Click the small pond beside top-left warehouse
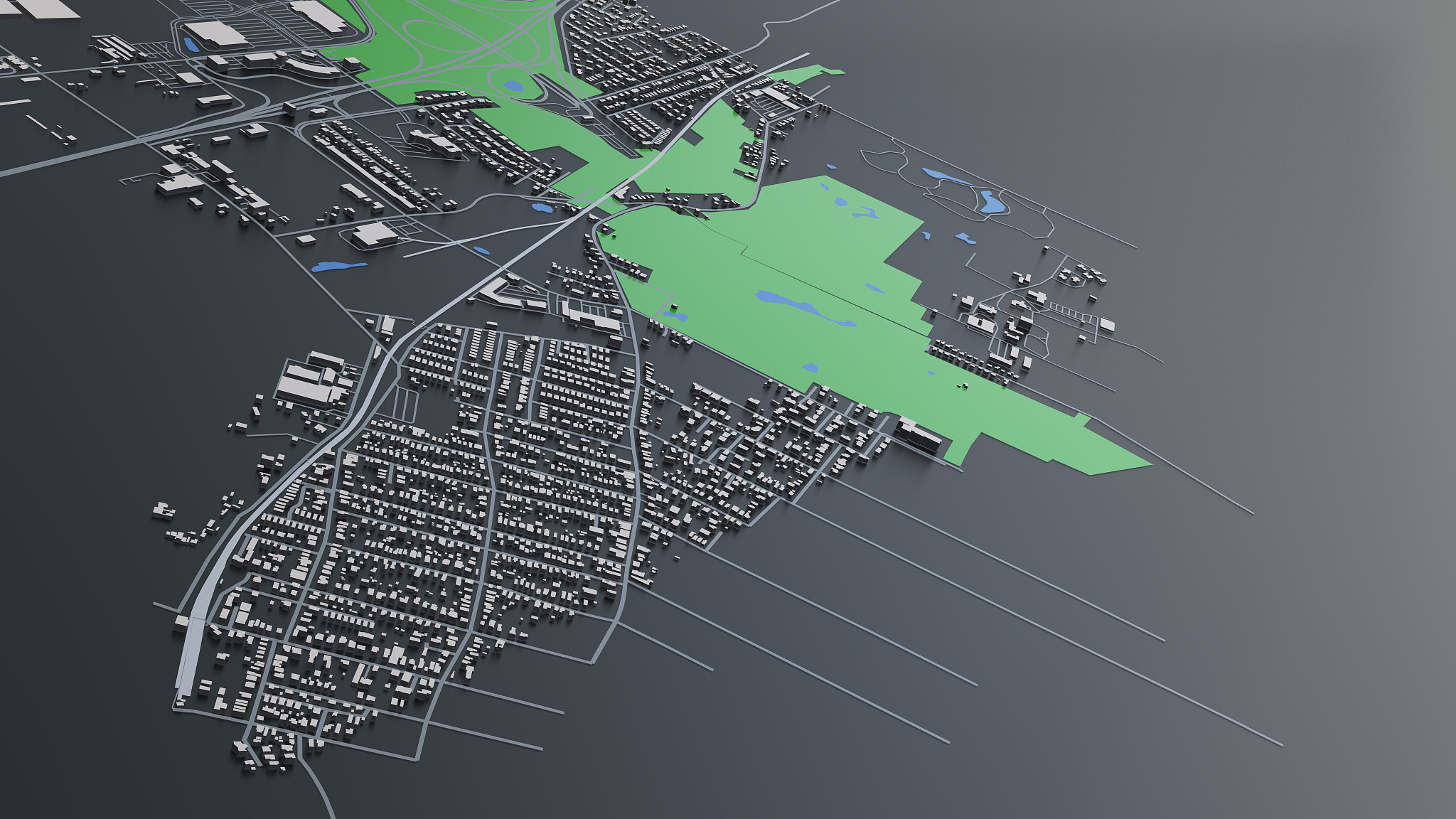Image resolution: width=1456 pixels, height=819 pixels. click(x=190, y=45)
